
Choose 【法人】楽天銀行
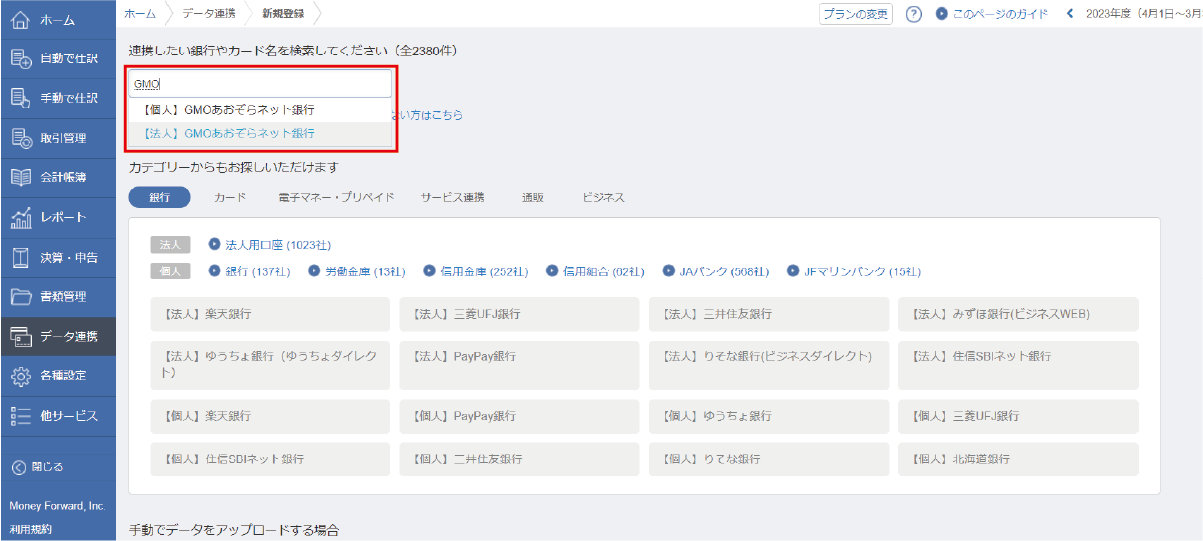(x=270, y=314)
